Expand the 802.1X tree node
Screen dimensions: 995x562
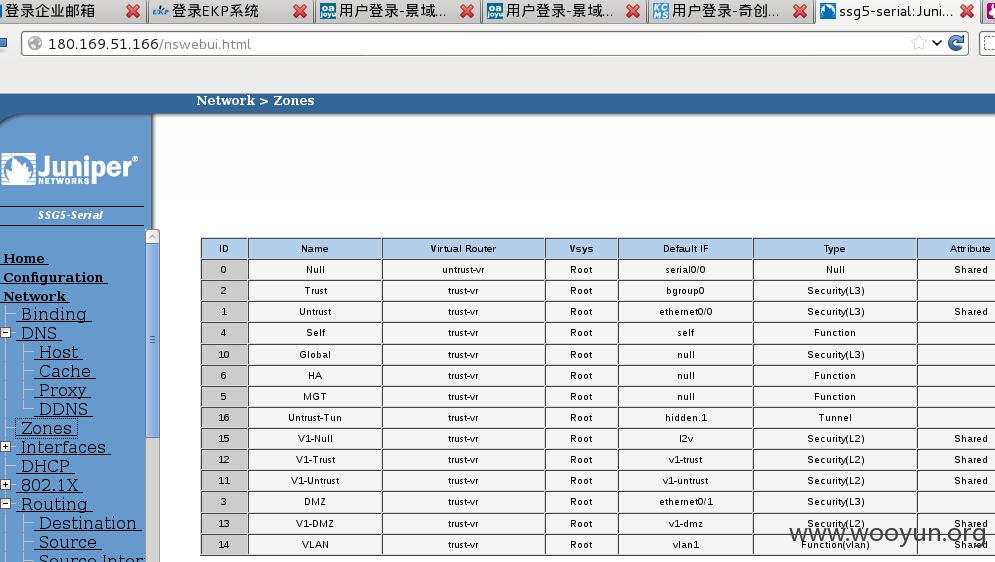[6, 485]
